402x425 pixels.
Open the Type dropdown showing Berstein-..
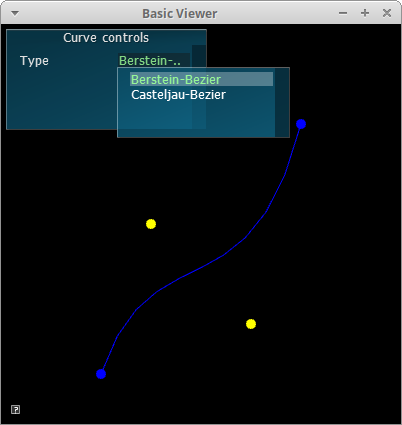click(154, 61)
